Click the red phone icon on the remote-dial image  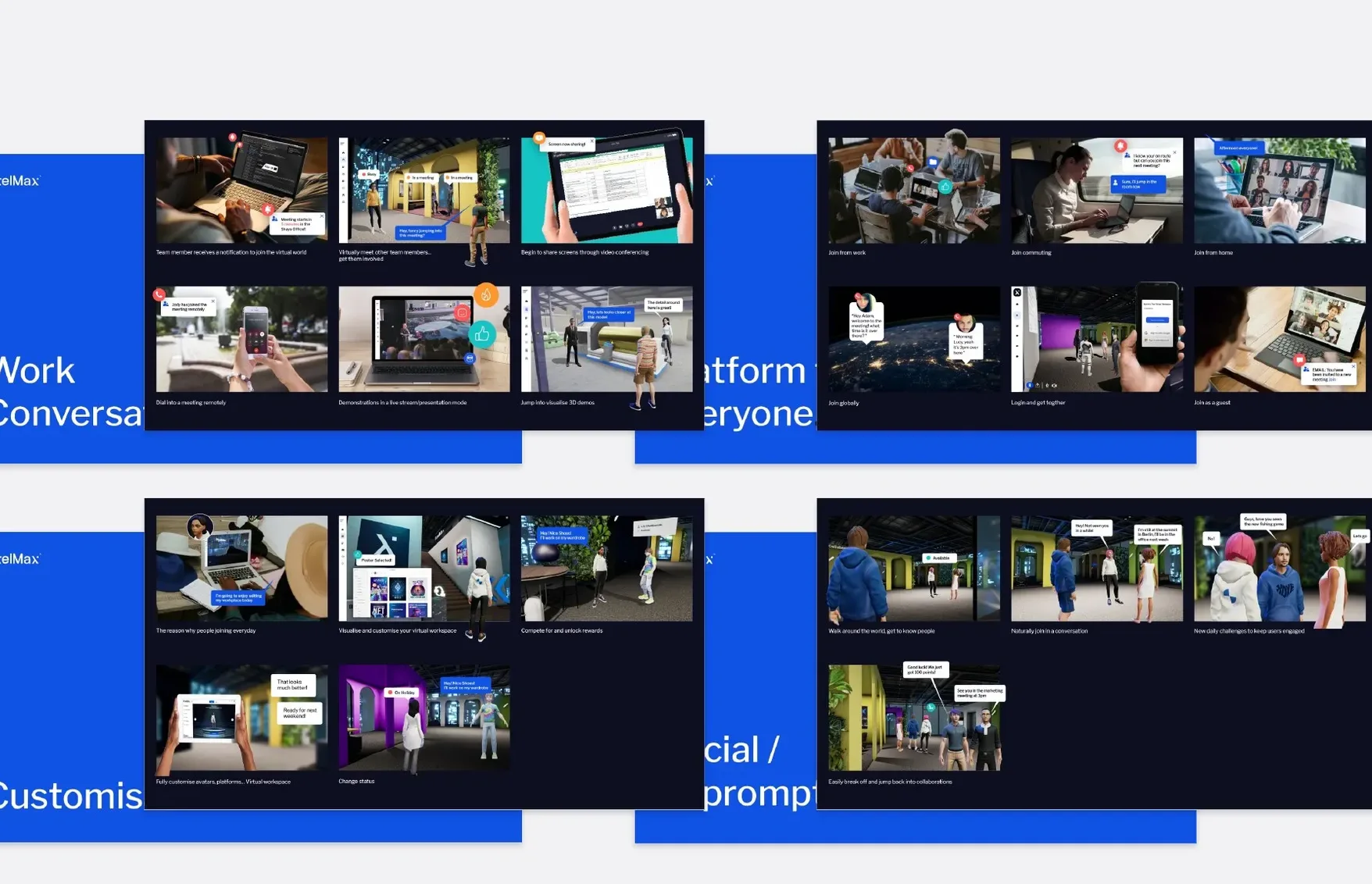pyautogui.click(x=159, y=295)
